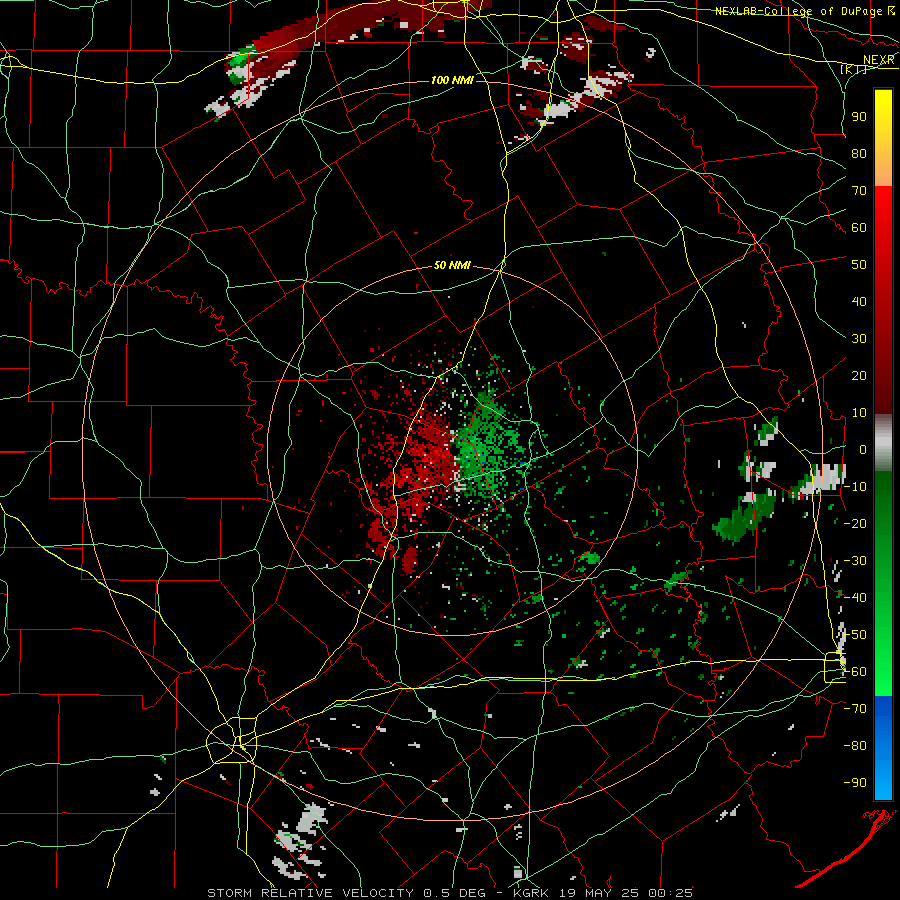The height and width of the screenshot is (900, 900).
Task: Click the -70 value on the velocity scale
Action: click(855, 709)
